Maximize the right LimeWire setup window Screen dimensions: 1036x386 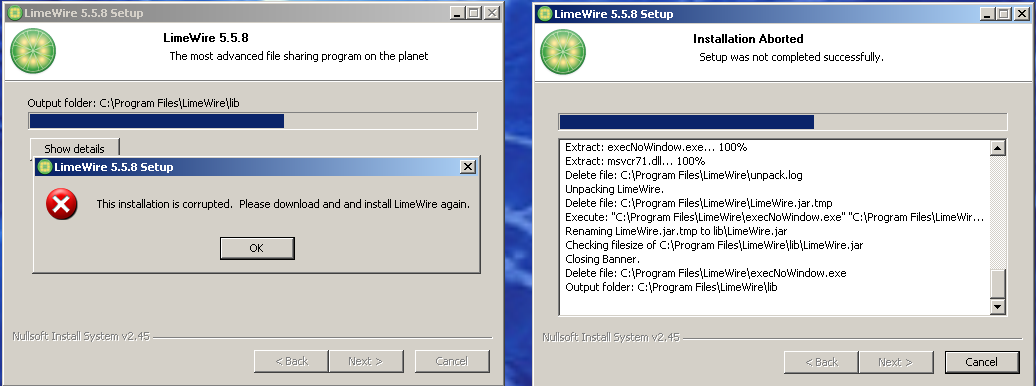1004,13
